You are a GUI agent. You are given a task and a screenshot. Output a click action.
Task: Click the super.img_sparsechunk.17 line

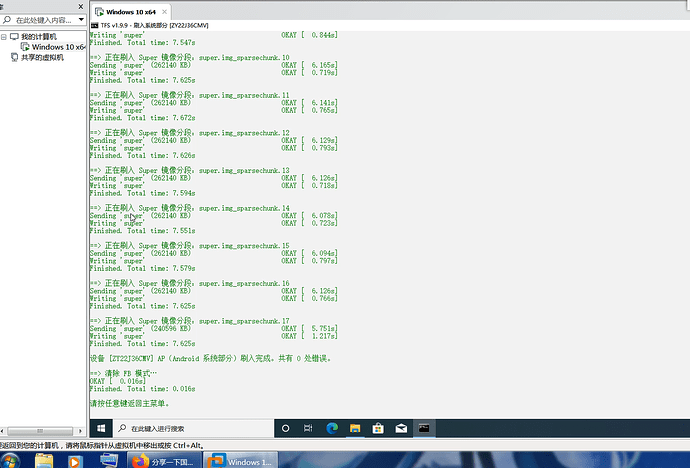point(190,321)
